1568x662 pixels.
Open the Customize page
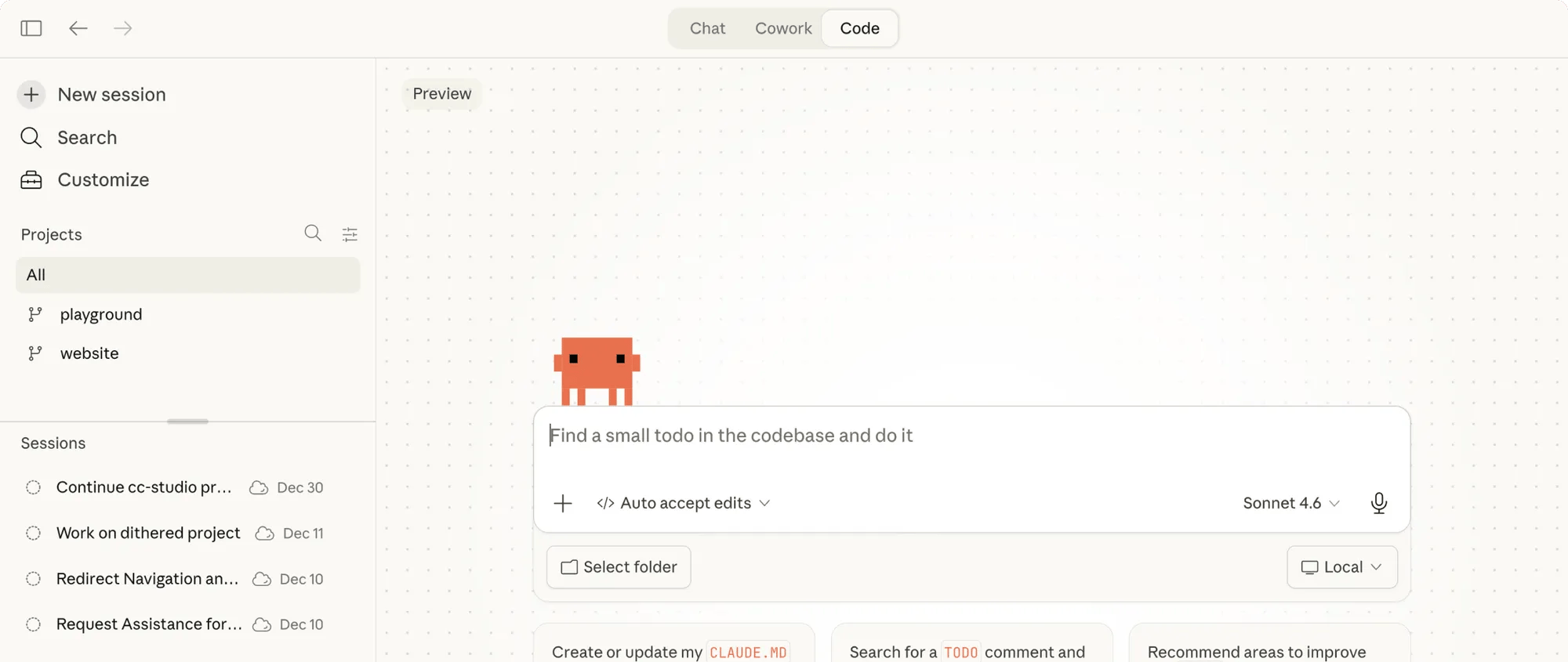[103, 180]
